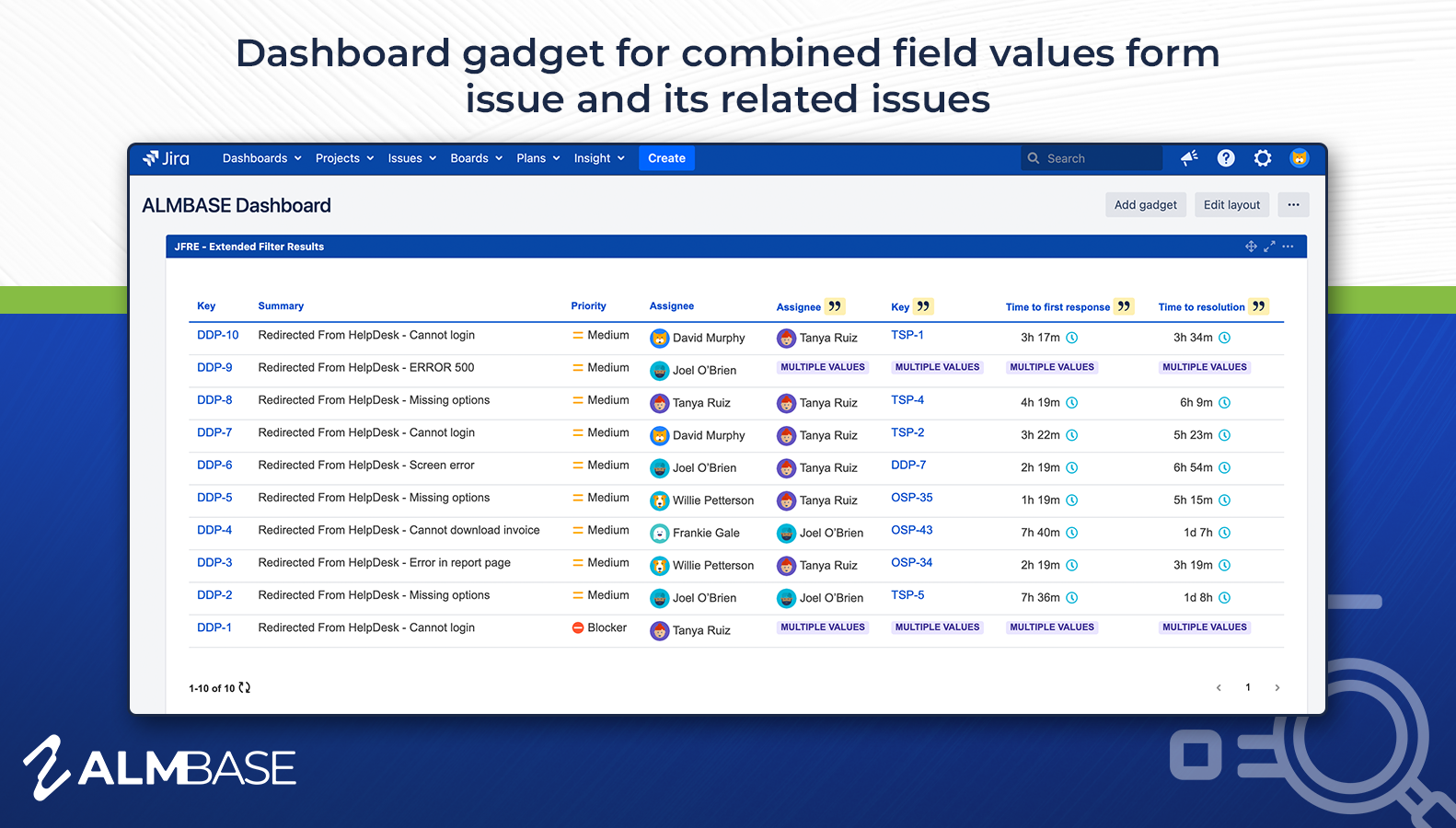Expand the Boards menu

tap(477, 158)
